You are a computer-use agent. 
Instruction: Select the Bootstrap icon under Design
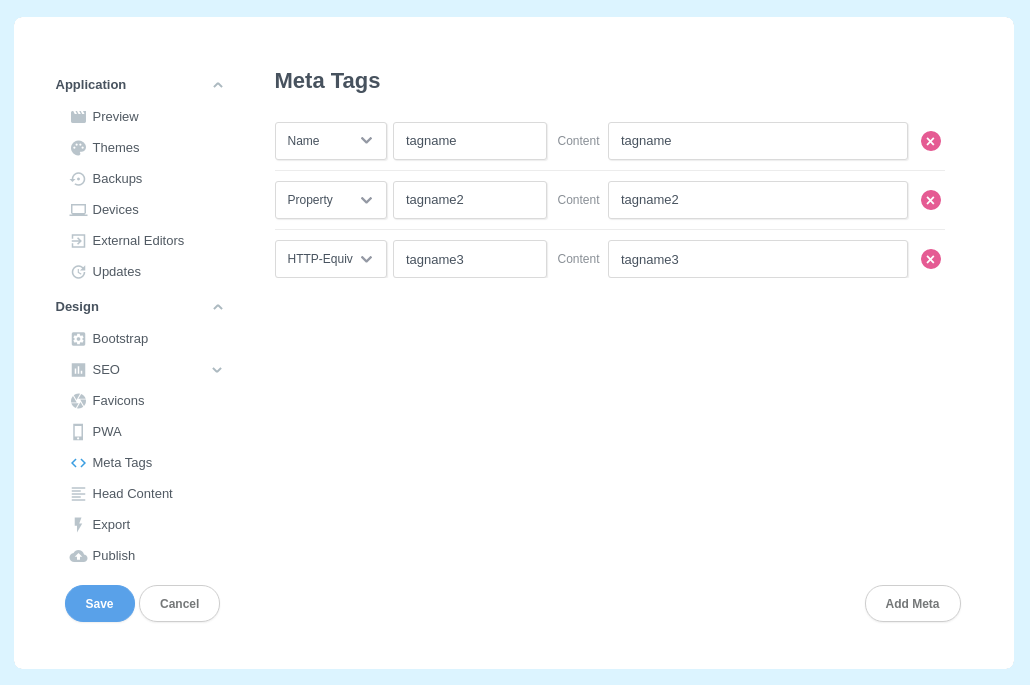78,338
